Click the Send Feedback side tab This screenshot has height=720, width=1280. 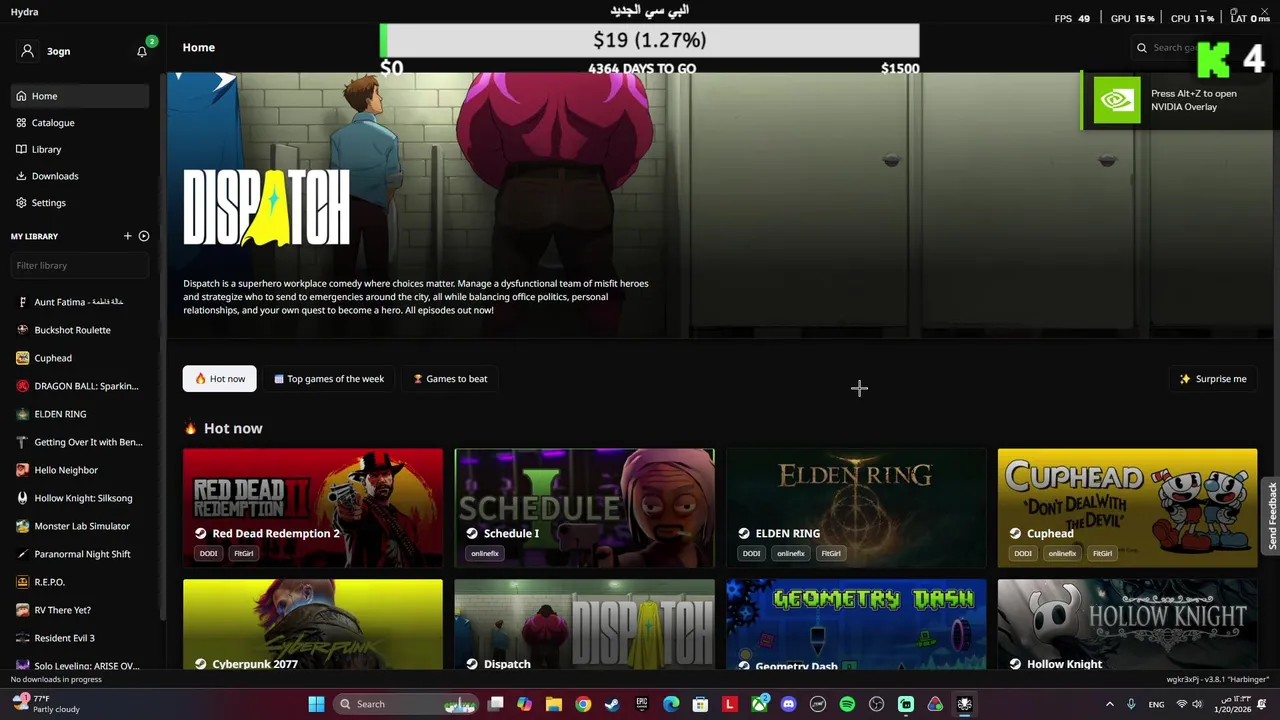click(x=1272, y=515)
